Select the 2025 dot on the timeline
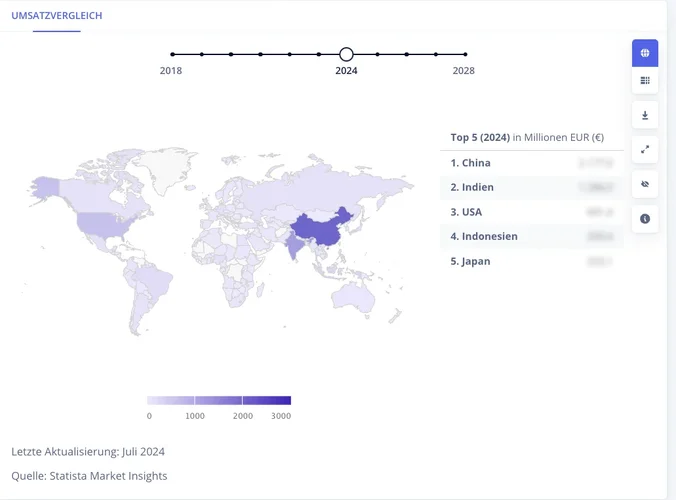676x500 pixels. click(x=377, y=54)
